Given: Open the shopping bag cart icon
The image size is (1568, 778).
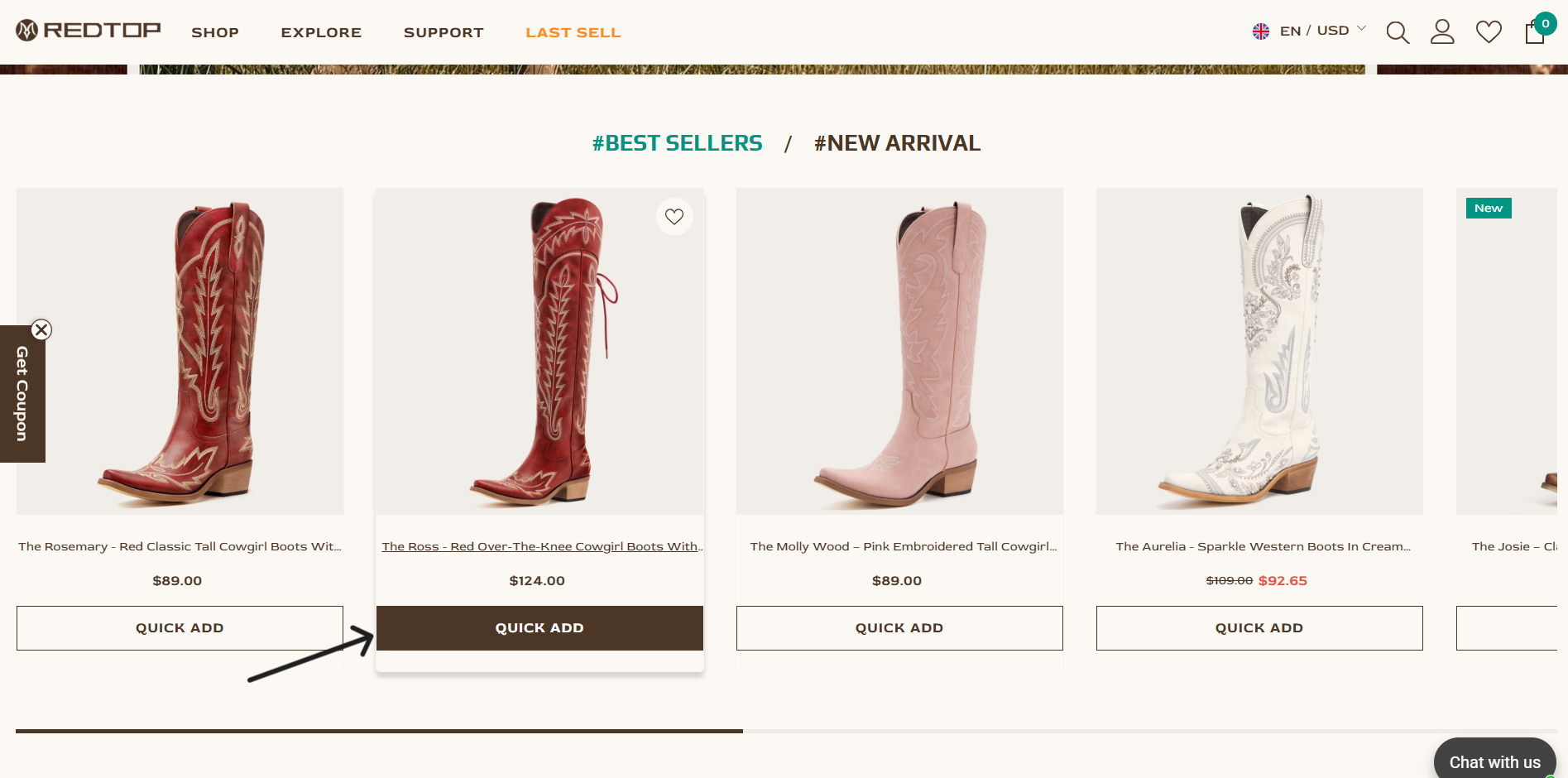Looking at the screenshot, I should pyautogui.click(x=1535, y=32).
